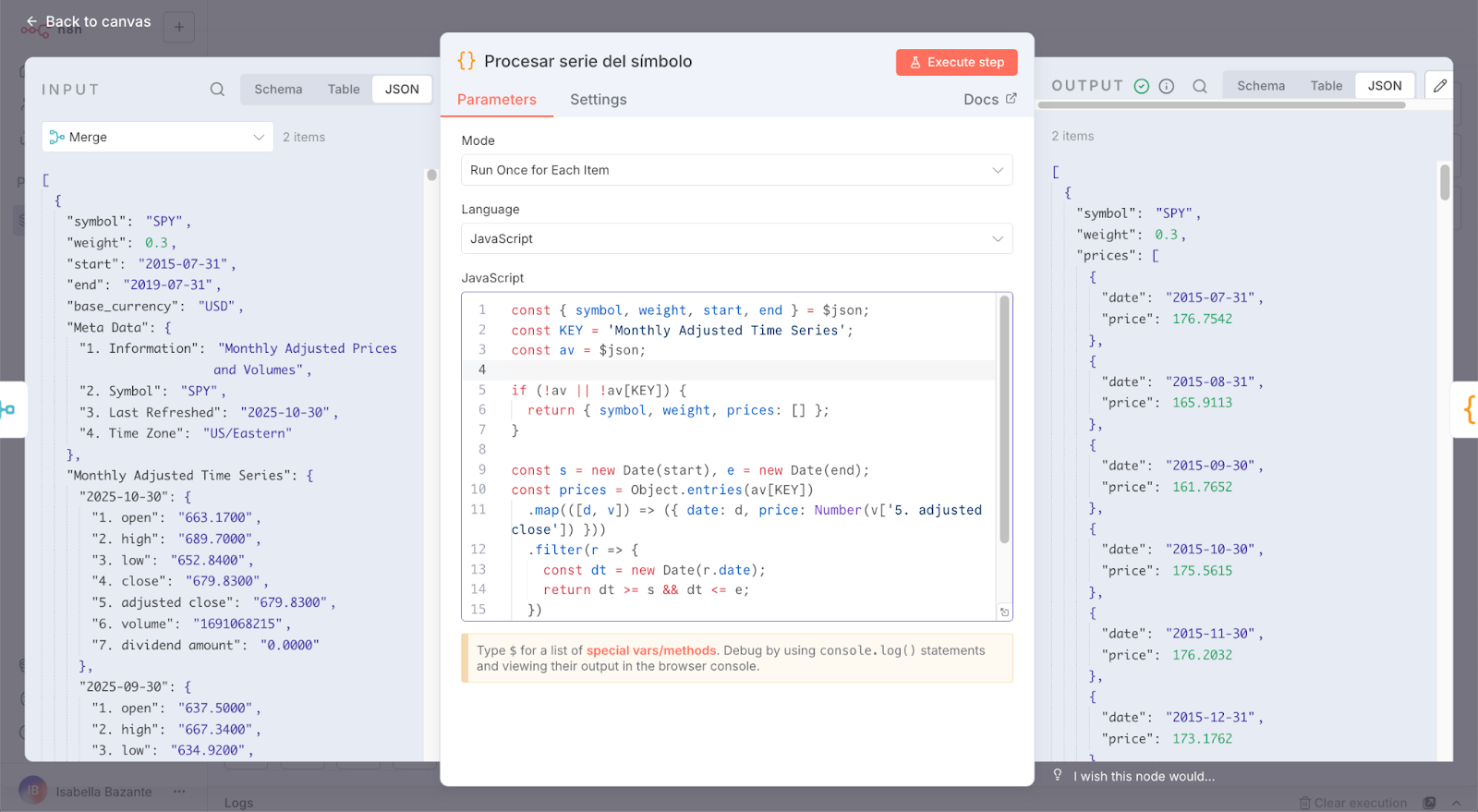Click the green success check icon by OUTPUT
Viewport: 1478px width, 812px height.
click(x=1142, y=86)
